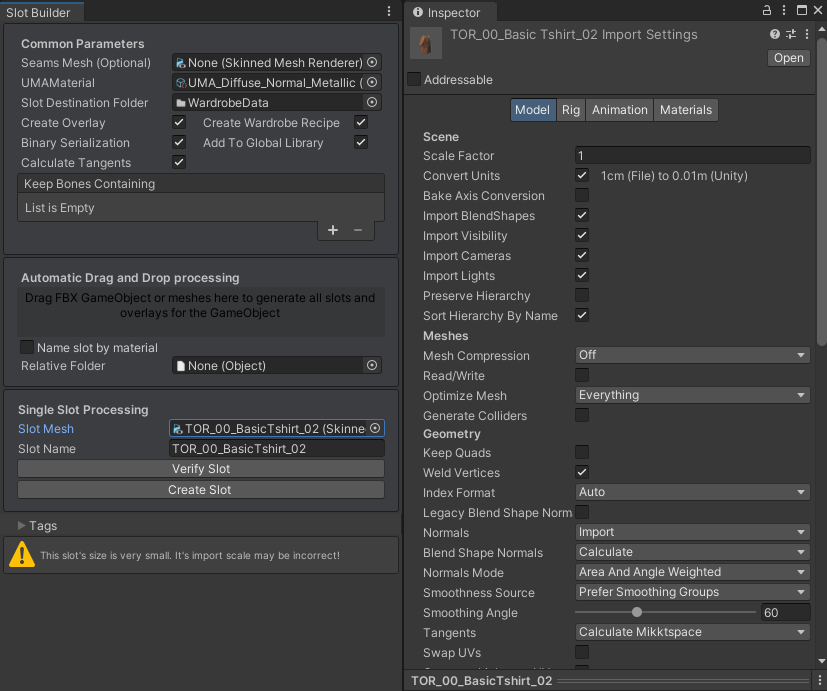827x691 pixels.
Task: Enable Bake Axis Conversion checkbox
Action: click(582, 195)
